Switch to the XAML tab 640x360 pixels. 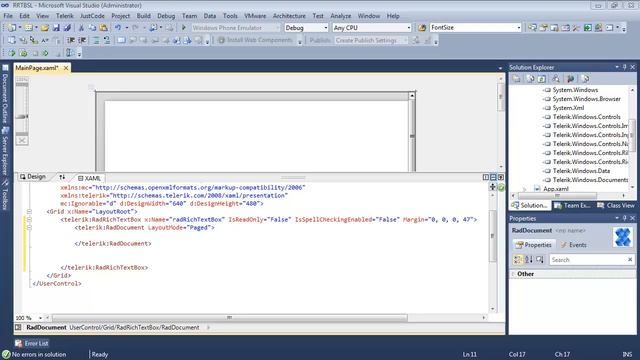(89, 178)
